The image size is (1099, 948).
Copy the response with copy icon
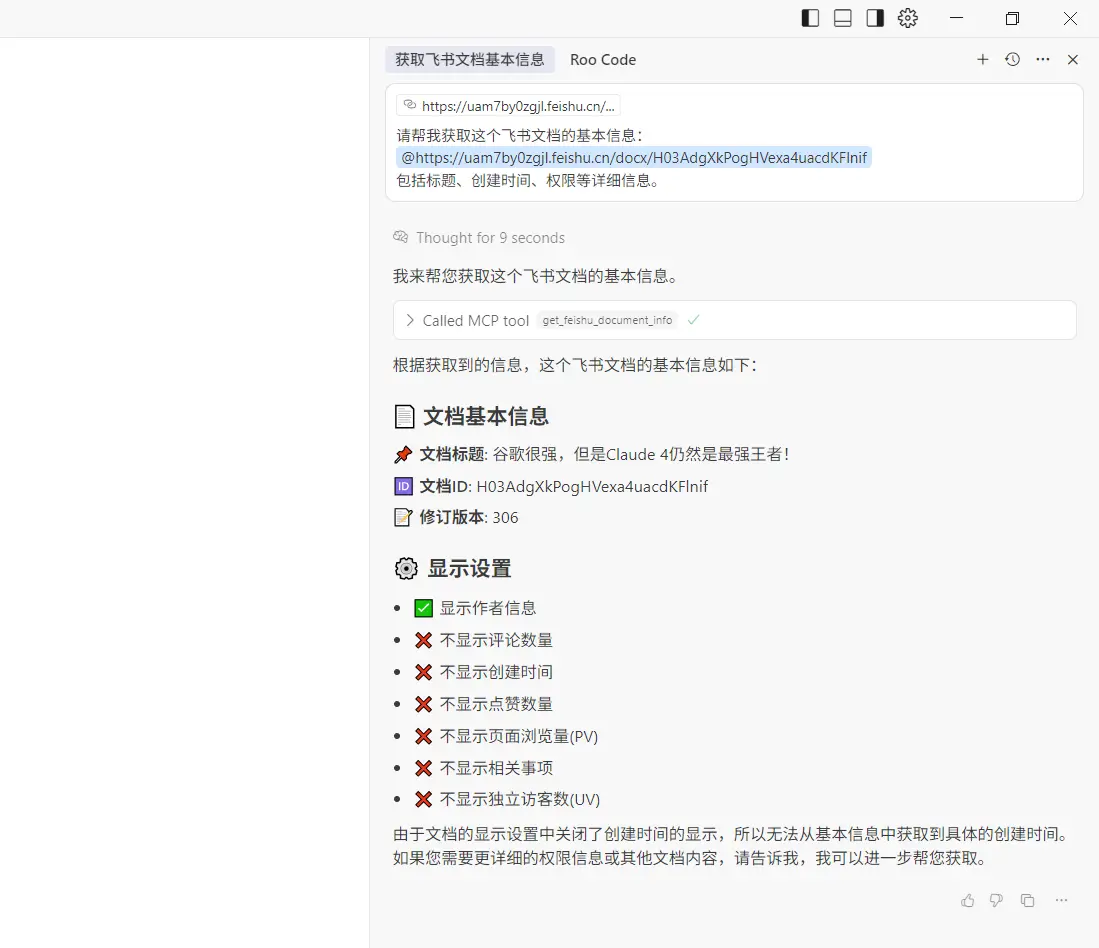click(1028, 900)
